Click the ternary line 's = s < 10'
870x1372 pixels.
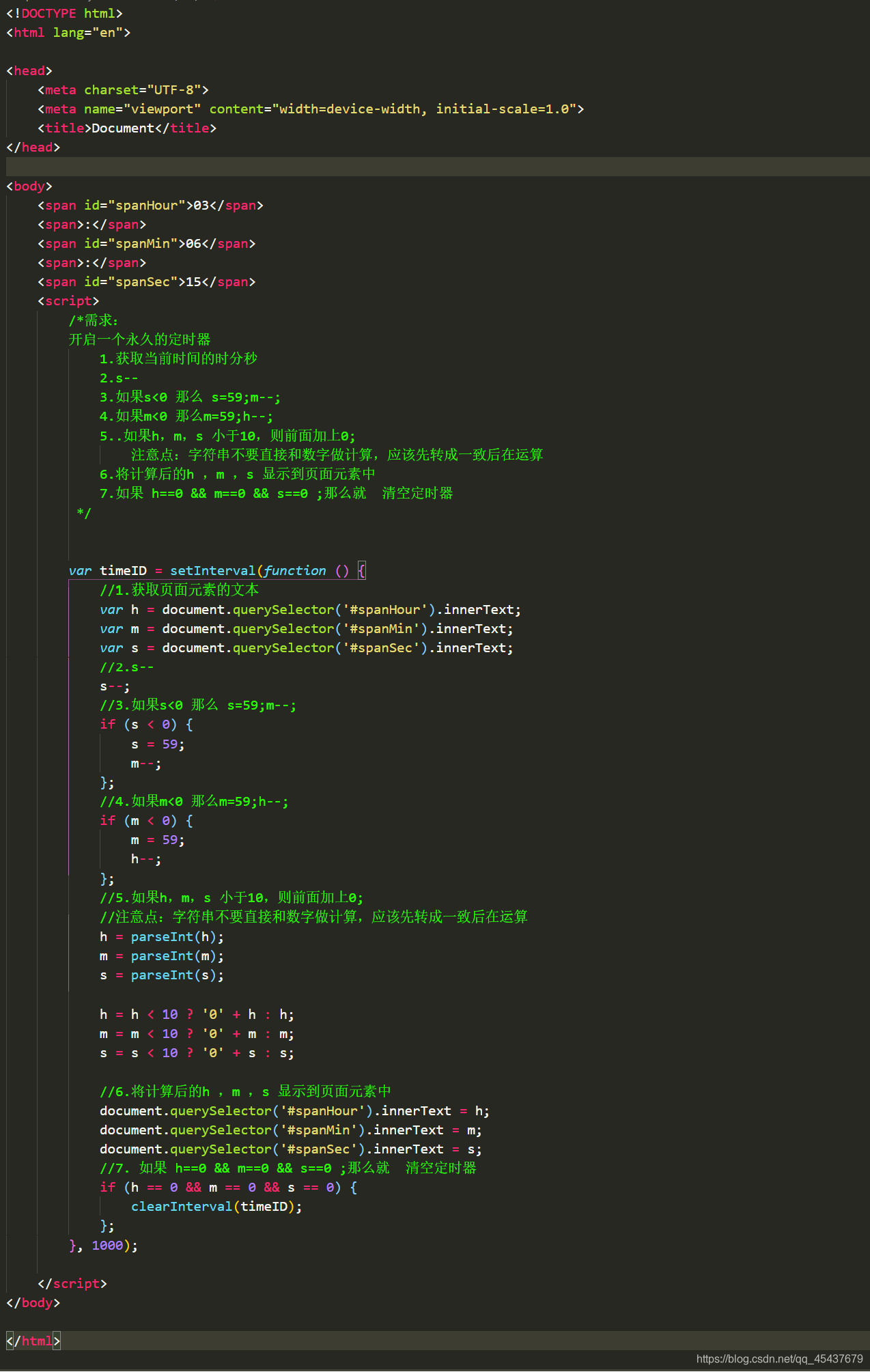(x=197, y=1053)
